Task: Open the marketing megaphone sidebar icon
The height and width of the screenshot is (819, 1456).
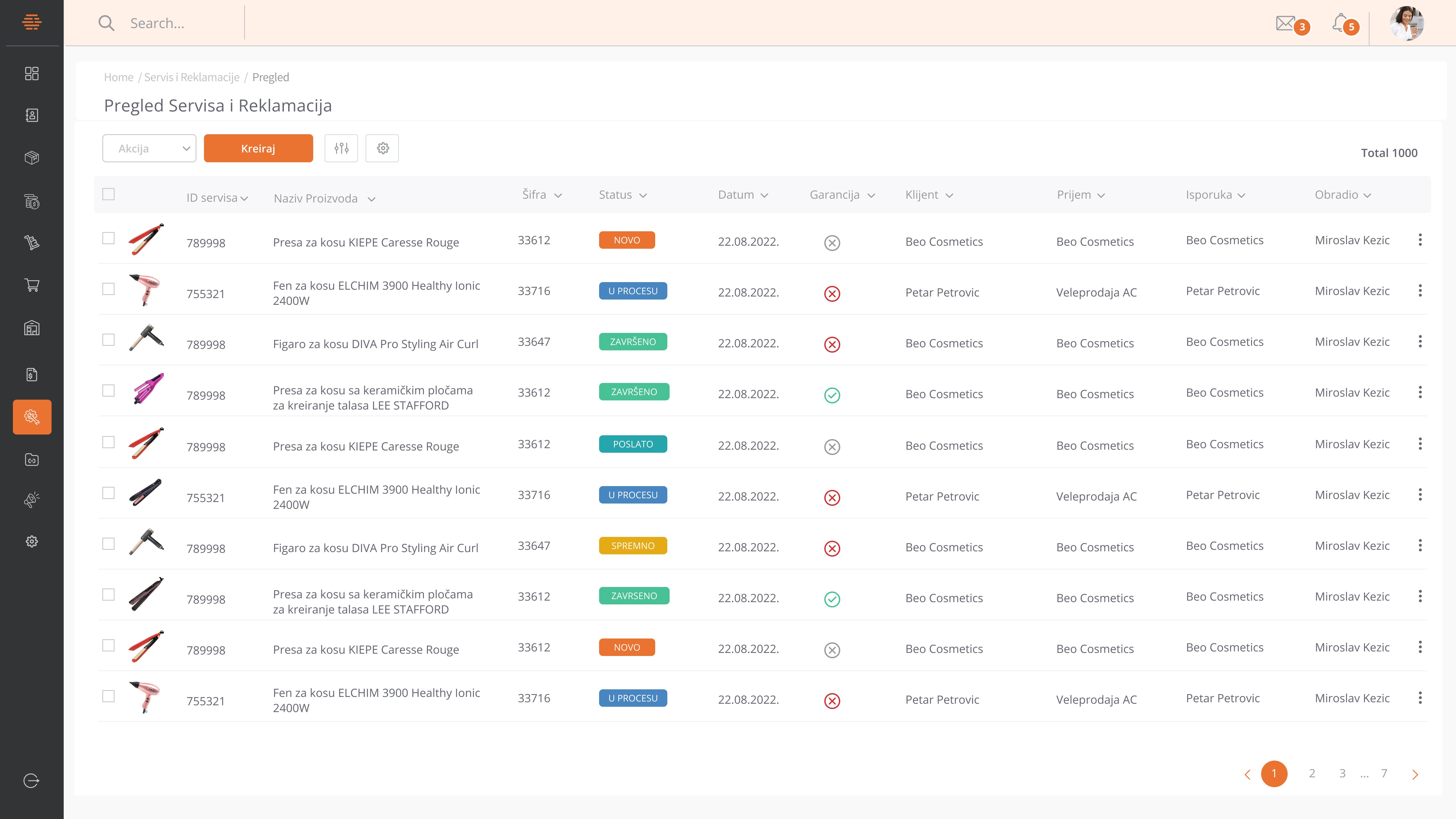Action: [32, 500]
